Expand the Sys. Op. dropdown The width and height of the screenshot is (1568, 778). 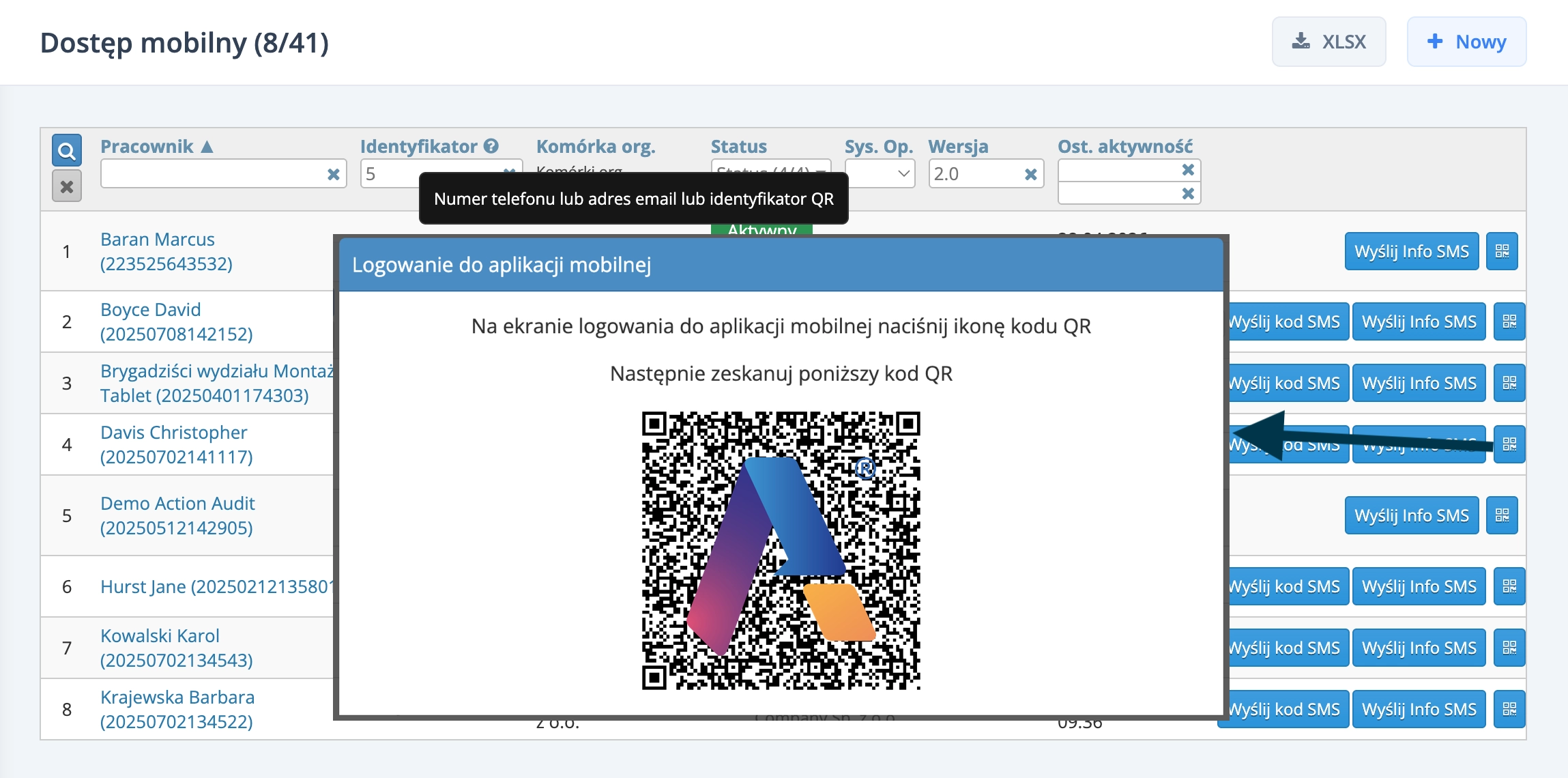880,173
